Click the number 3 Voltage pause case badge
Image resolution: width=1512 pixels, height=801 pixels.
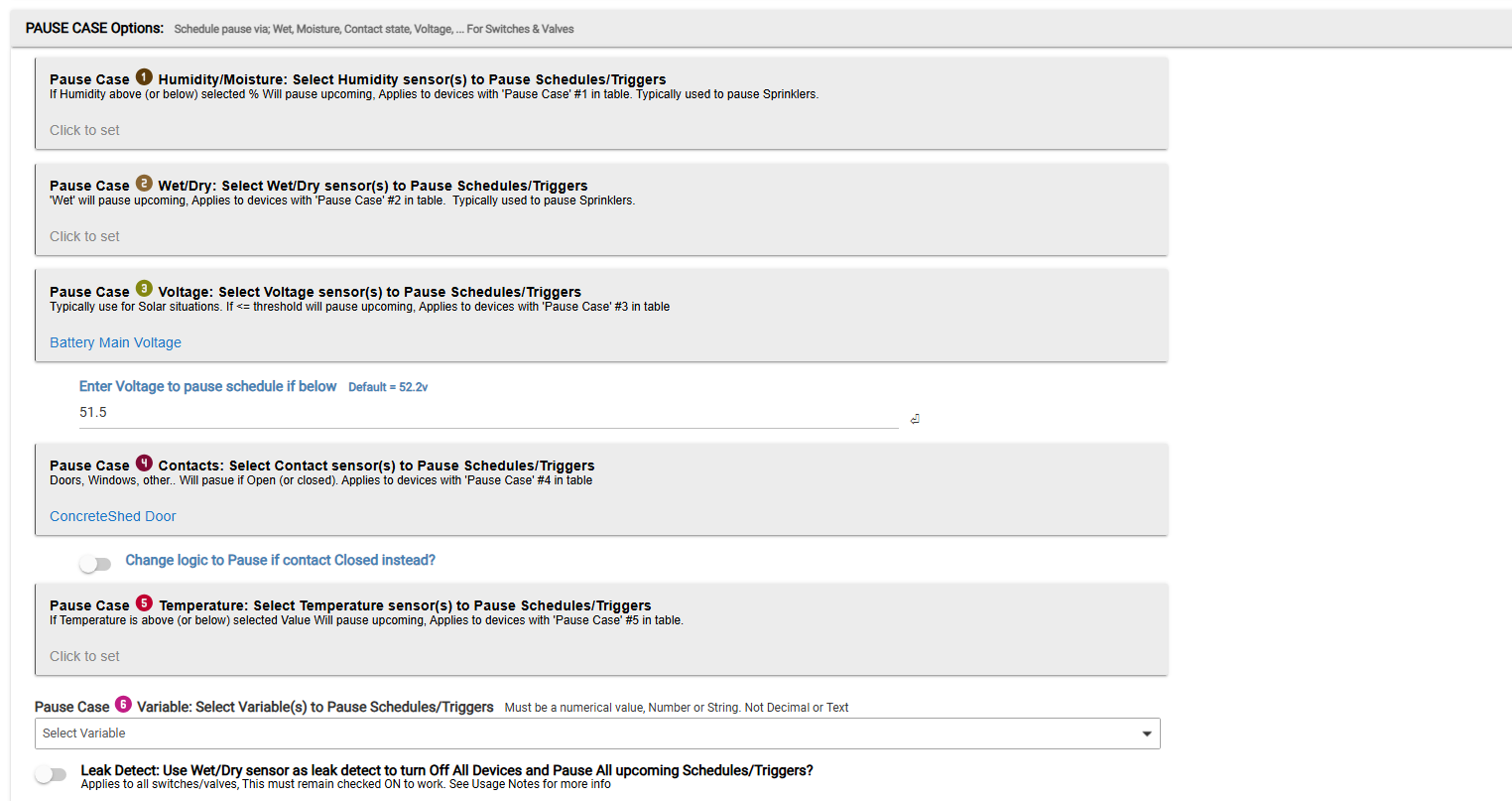[144, 289]
